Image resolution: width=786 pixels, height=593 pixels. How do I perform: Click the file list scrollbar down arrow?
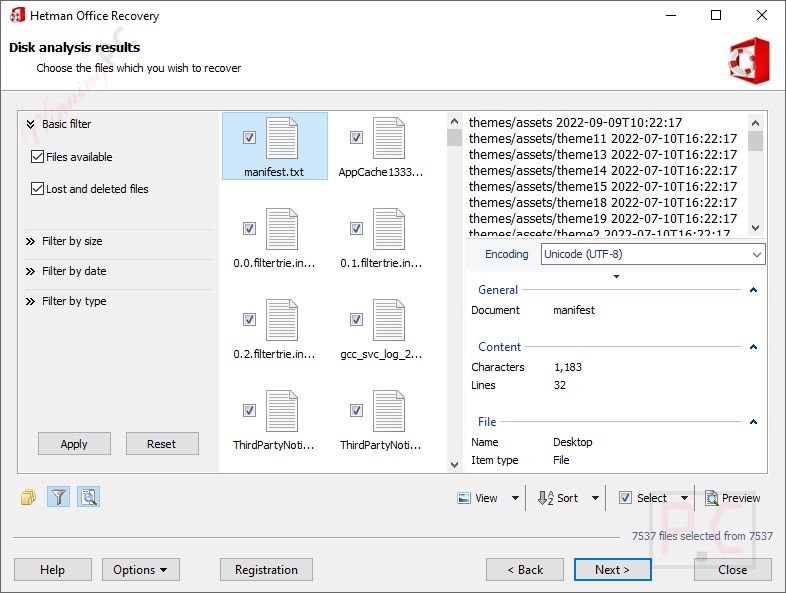click(454, 465)
